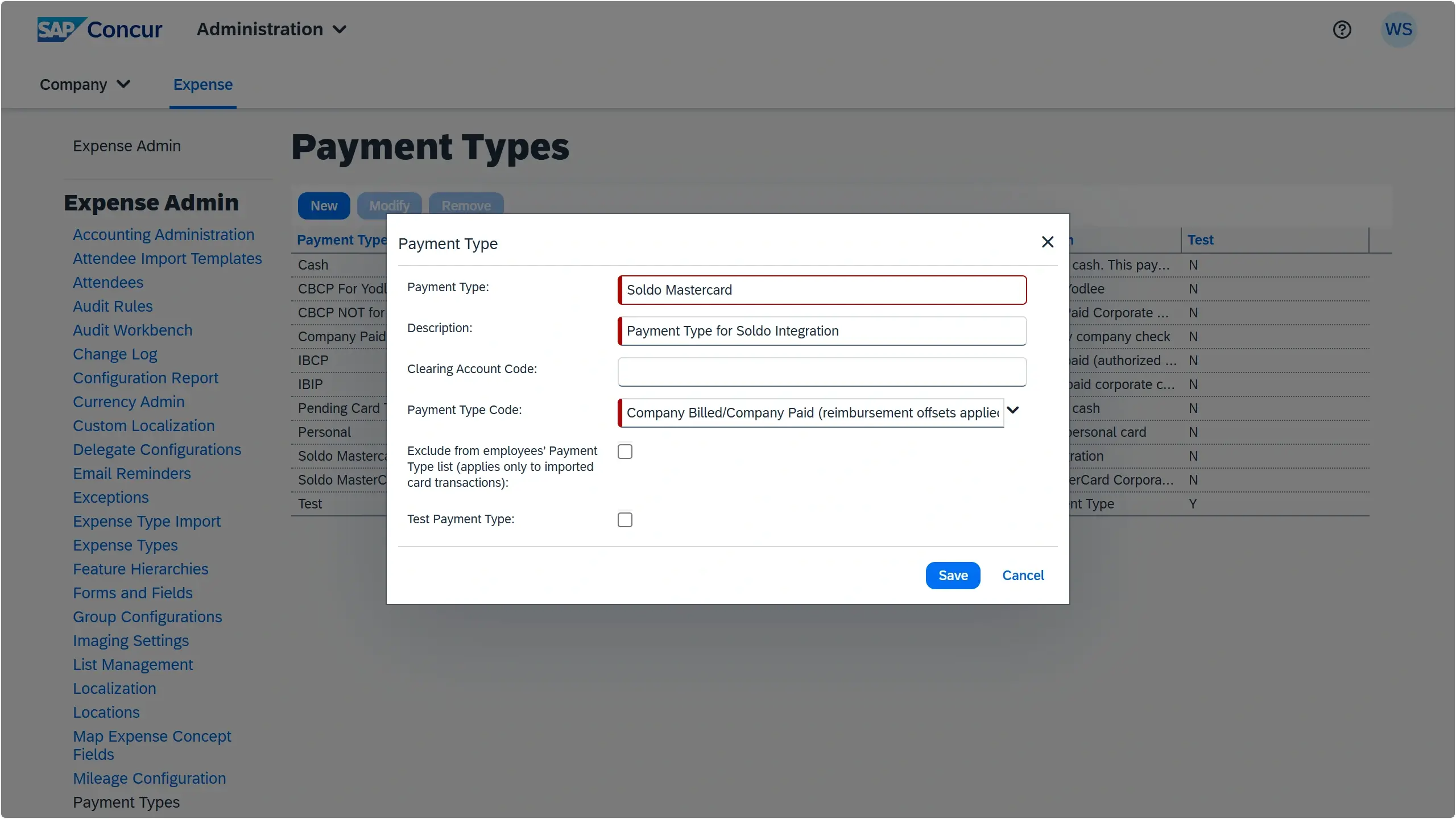Expand the Company dropdown
Viewport: 1456px width, 819px height.
[85, 84]
